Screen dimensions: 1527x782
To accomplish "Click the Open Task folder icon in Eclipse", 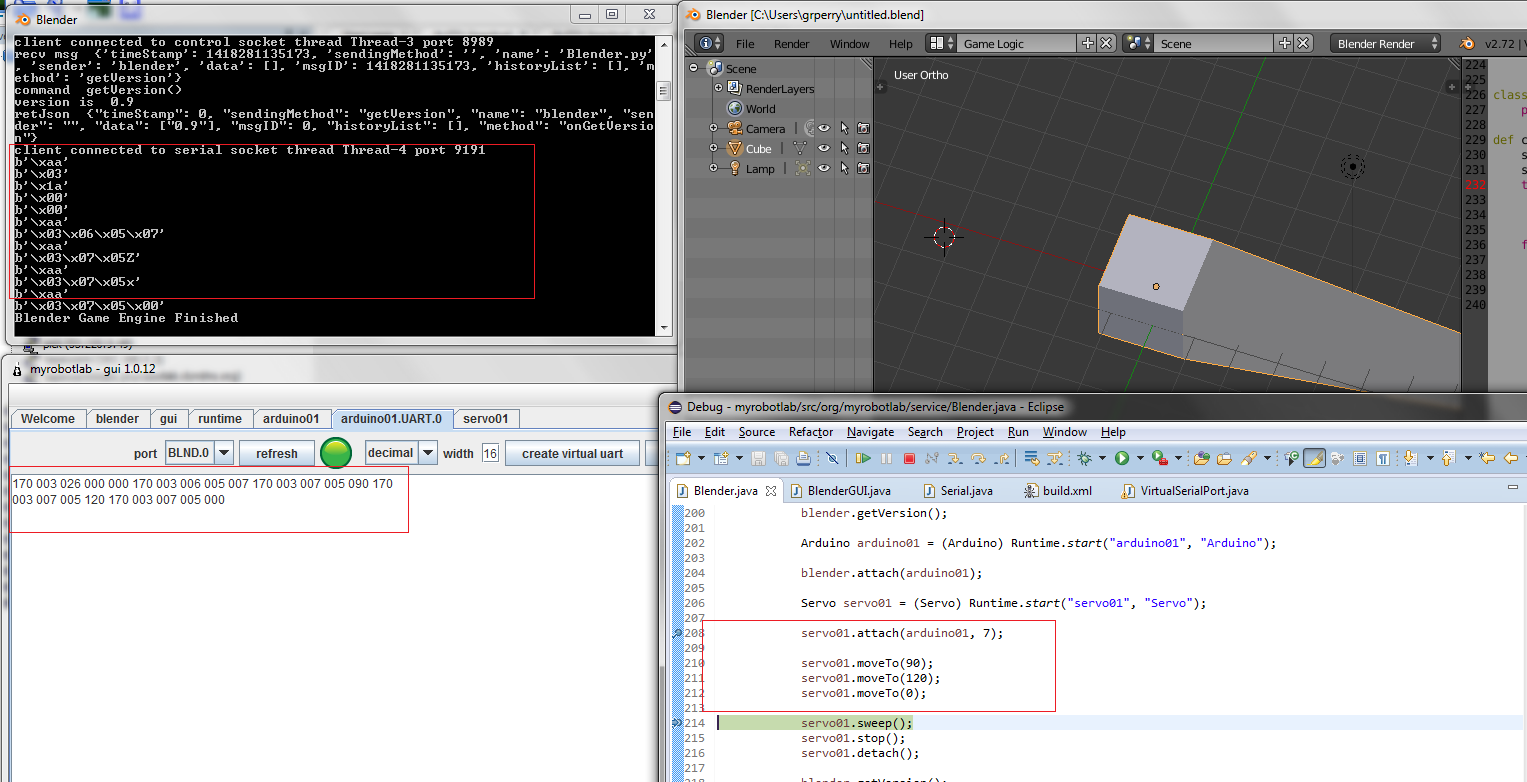I will (1224, 458).
